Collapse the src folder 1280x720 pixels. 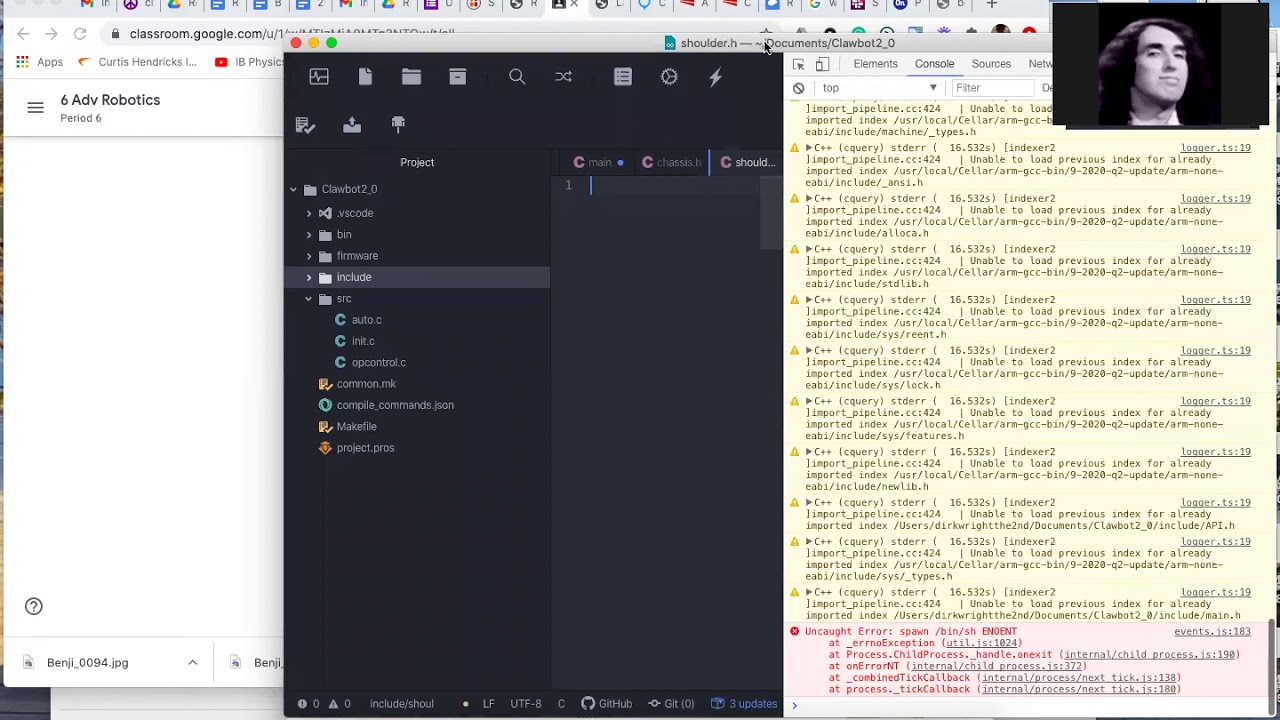click(309, 299)
